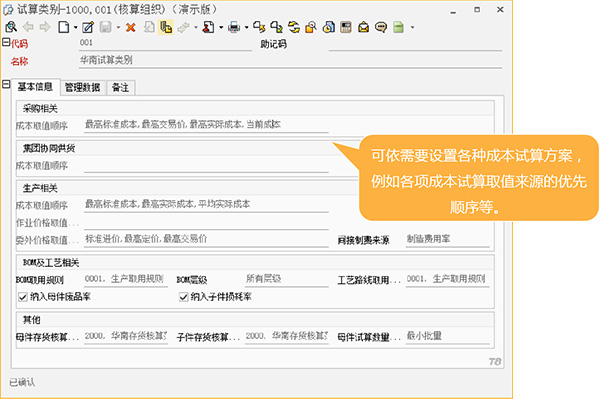Open dropdown arrow beside link chain icon
The width and height of the screenshot is (600, 399).
(196, 28)
